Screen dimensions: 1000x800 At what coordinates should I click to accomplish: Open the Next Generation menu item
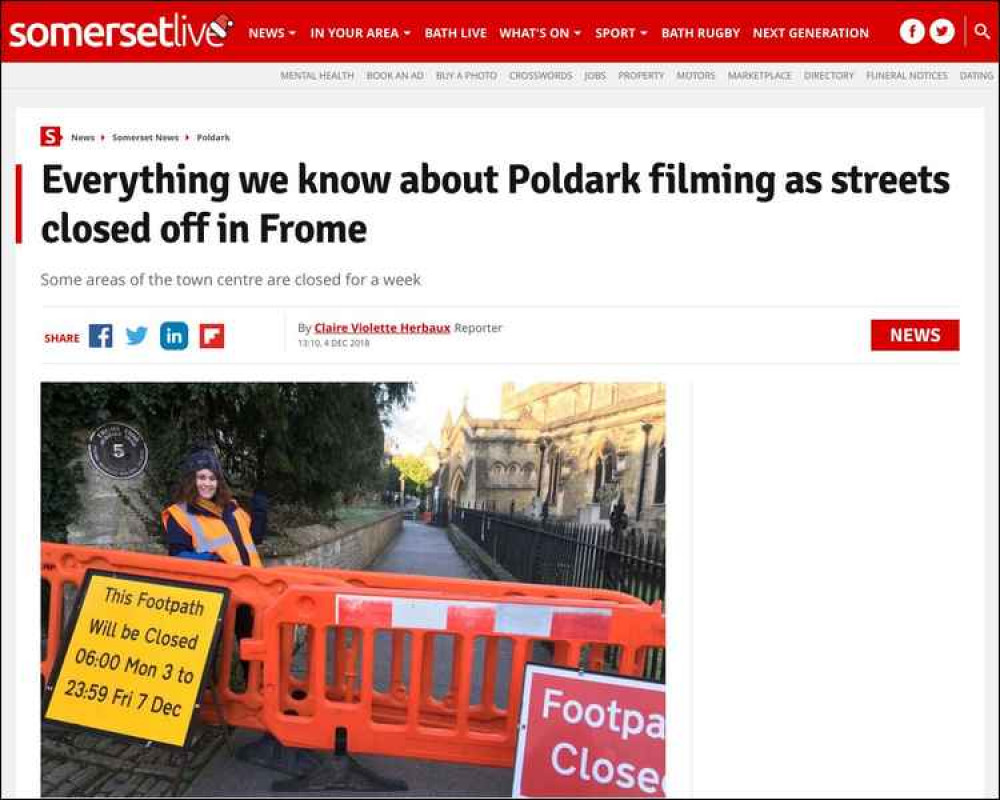(x=811, y=33)
